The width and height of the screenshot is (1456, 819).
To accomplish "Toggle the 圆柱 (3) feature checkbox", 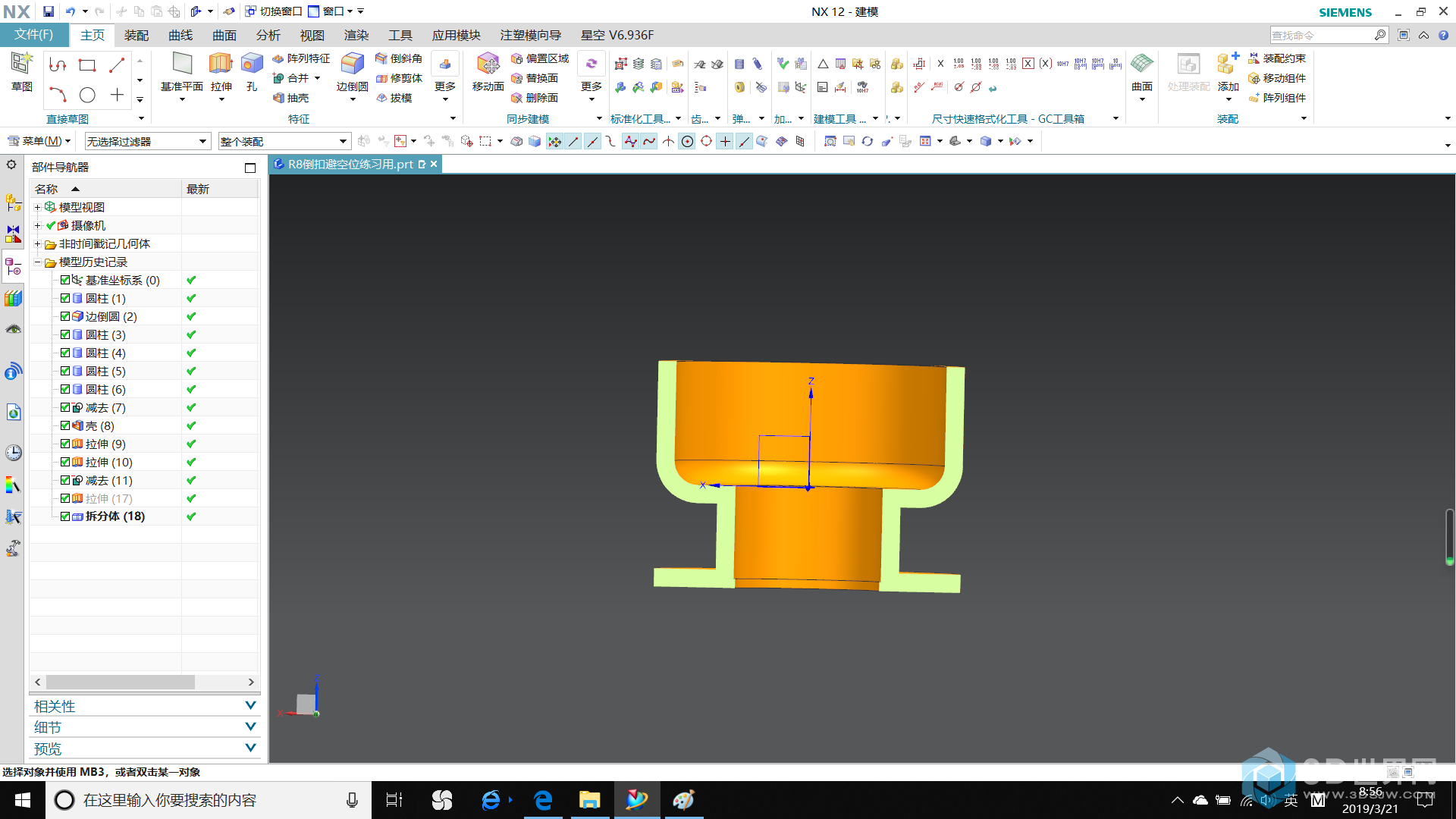I will click(65, 334).
